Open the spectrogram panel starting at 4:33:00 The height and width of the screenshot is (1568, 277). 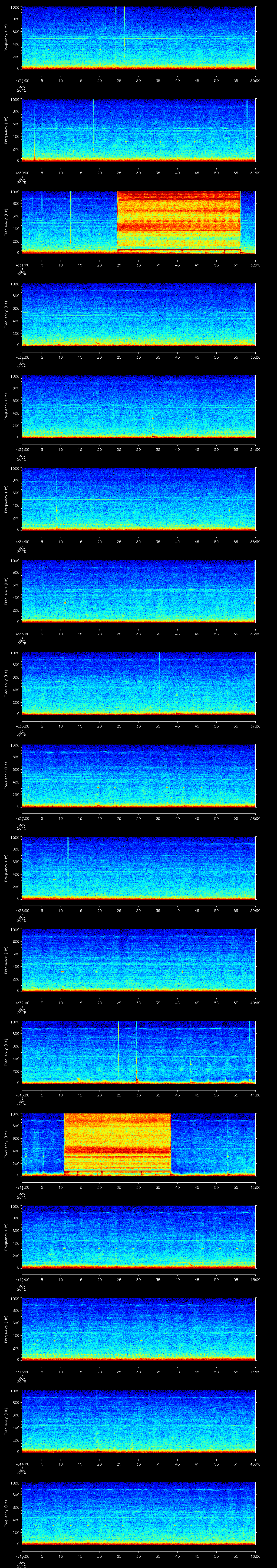click(x=138, y=407)
